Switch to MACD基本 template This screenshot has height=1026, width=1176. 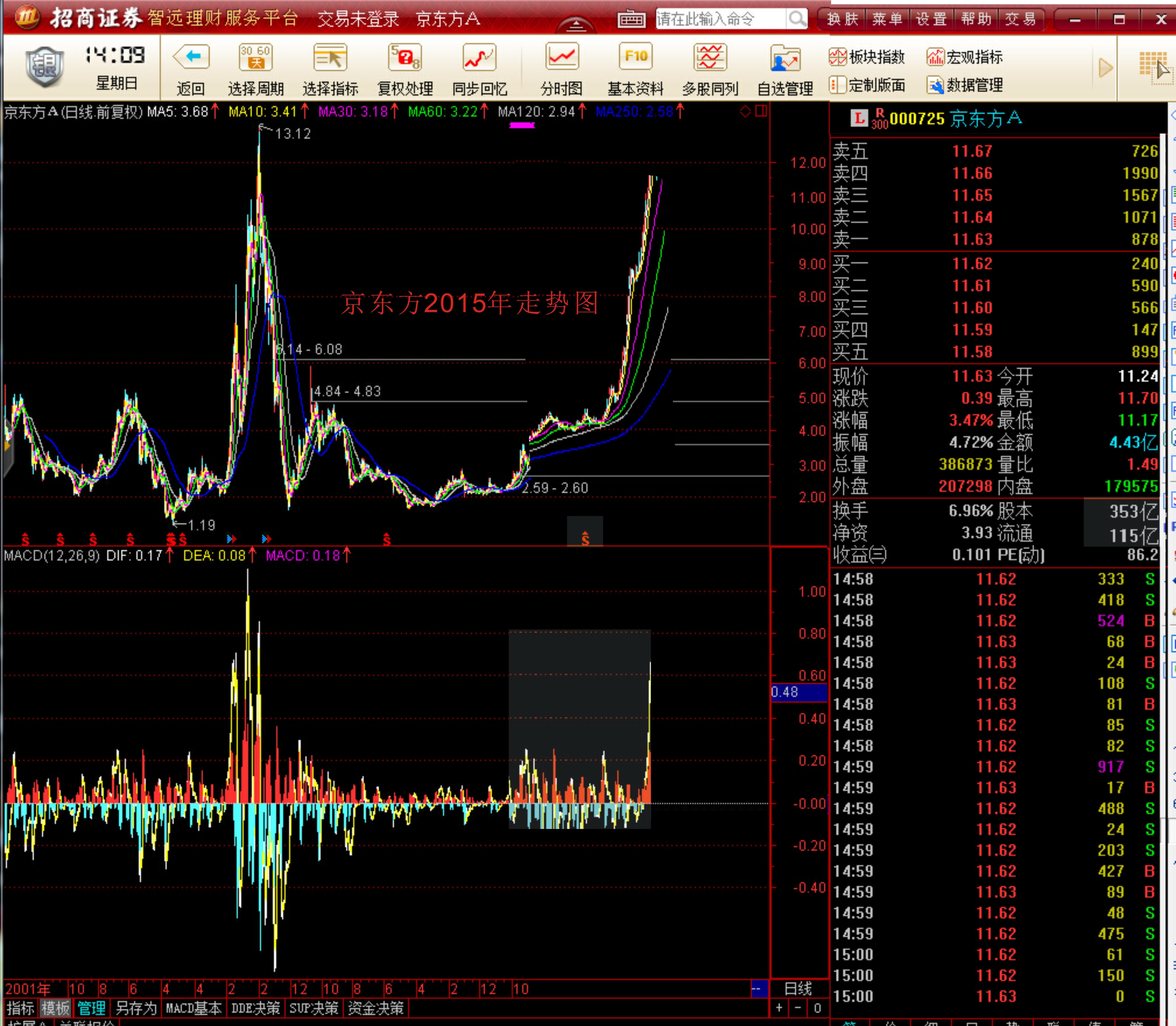pyautogui.click(x=194, y=1008)
